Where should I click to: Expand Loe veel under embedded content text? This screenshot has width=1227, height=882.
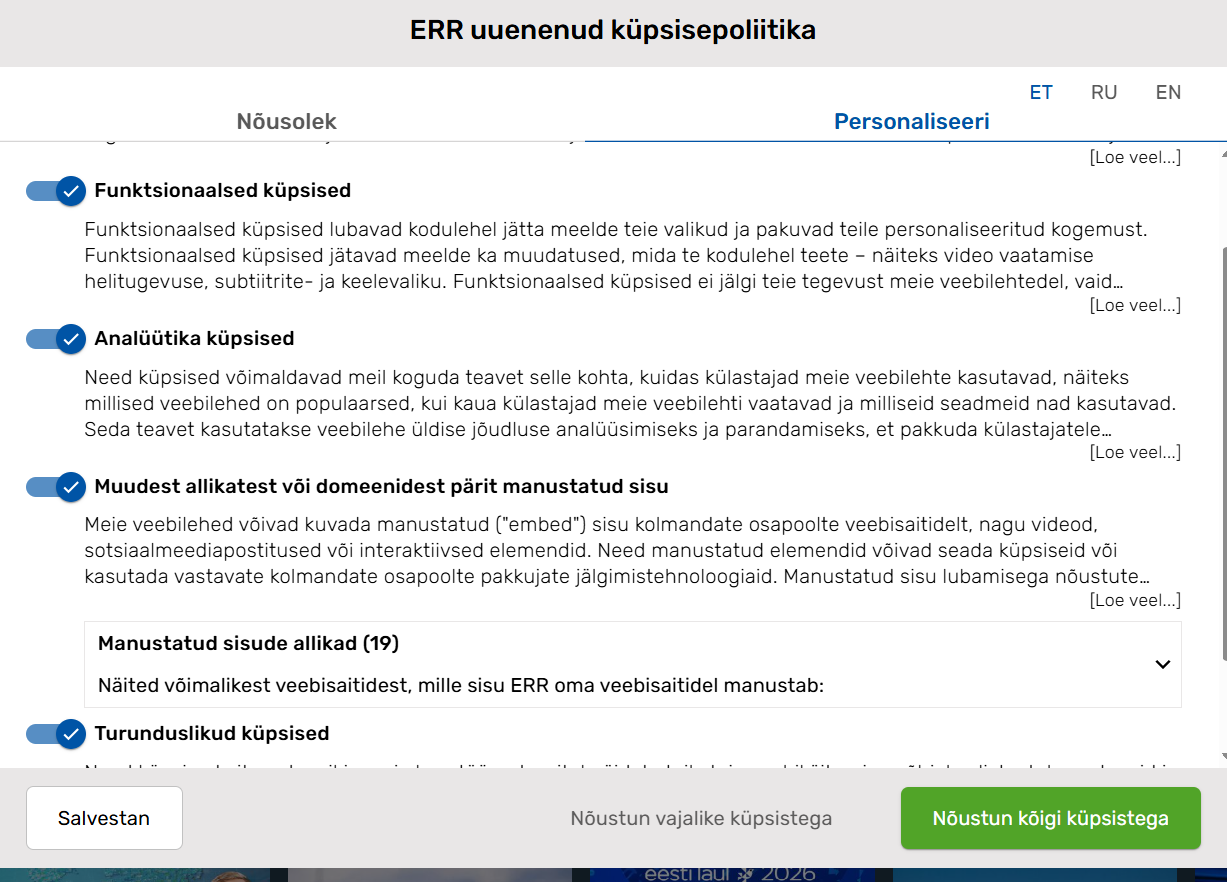click(1135, 601)
